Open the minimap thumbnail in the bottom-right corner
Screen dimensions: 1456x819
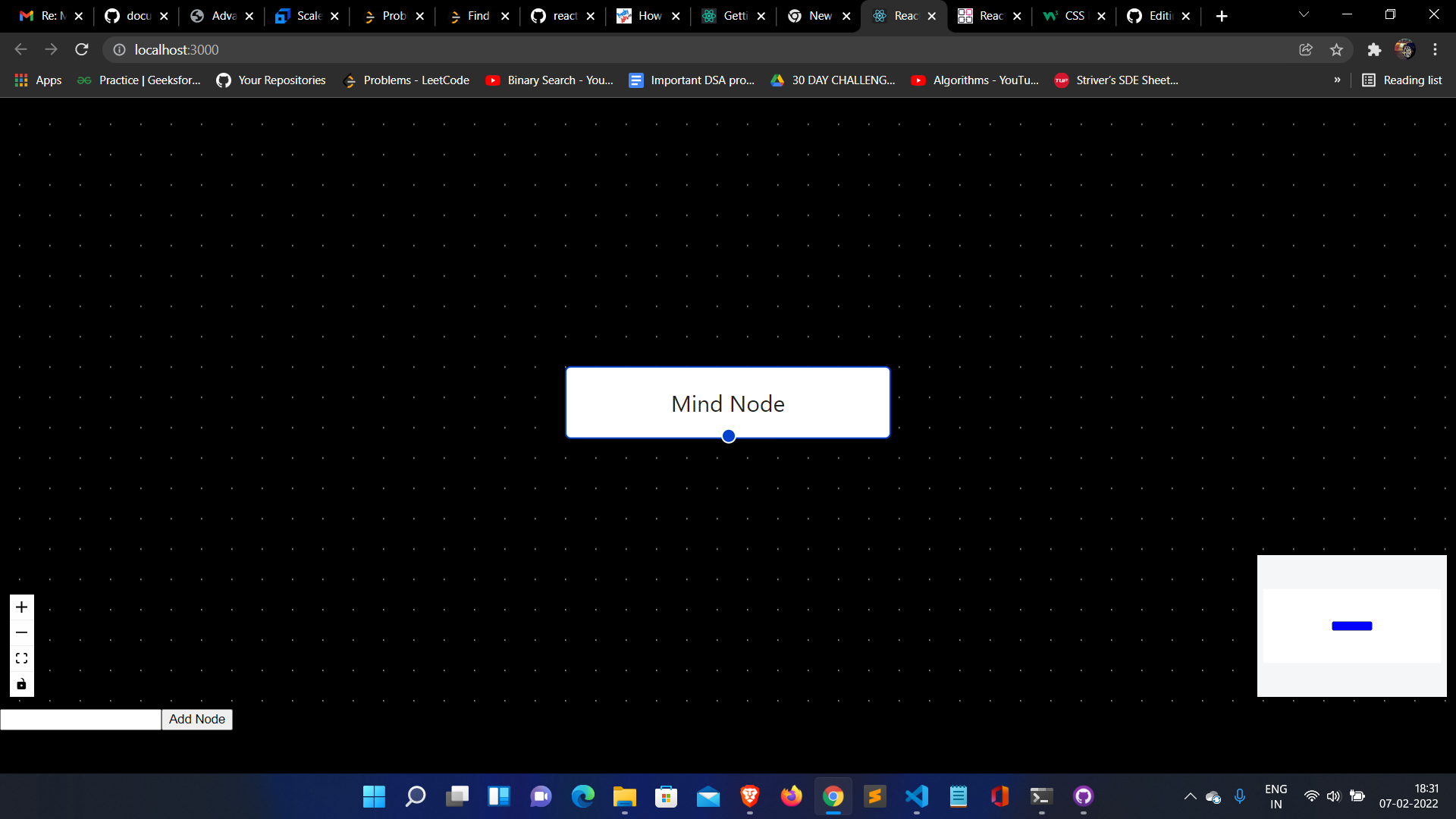pyautogui.click(x=1351, y=626)
